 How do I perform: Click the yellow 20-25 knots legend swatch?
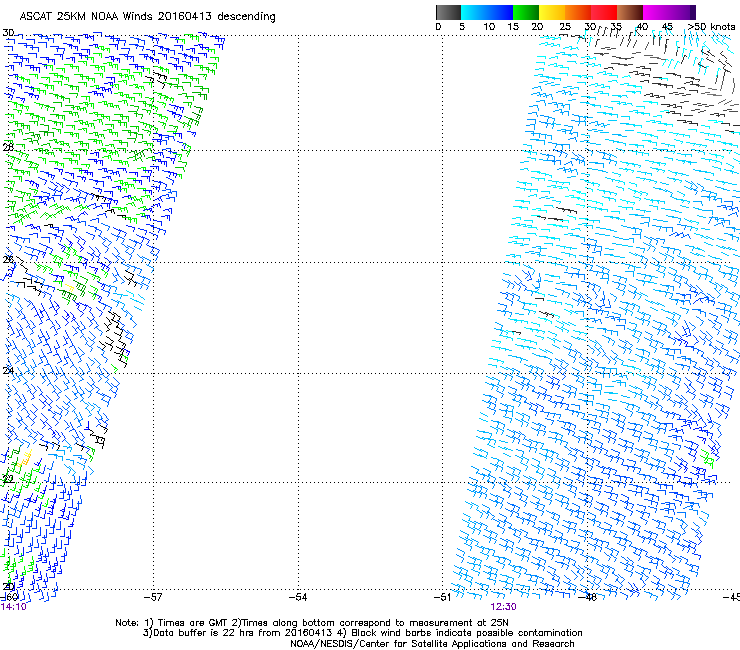pos(552,12)
